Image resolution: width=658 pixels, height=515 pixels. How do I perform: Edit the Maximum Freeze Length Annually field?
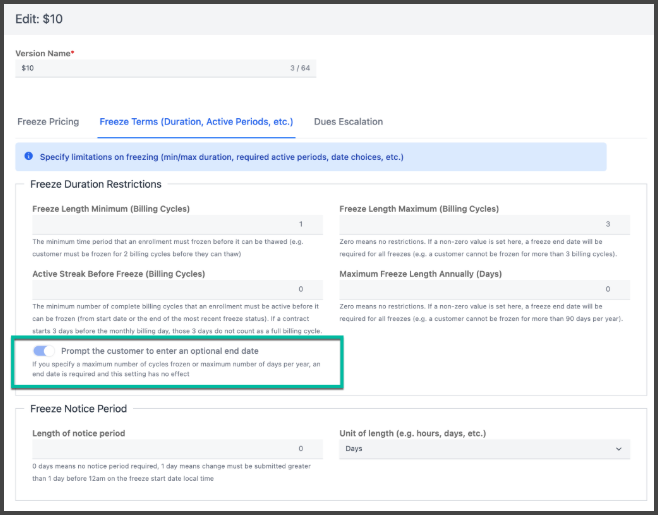click(484, 288)
